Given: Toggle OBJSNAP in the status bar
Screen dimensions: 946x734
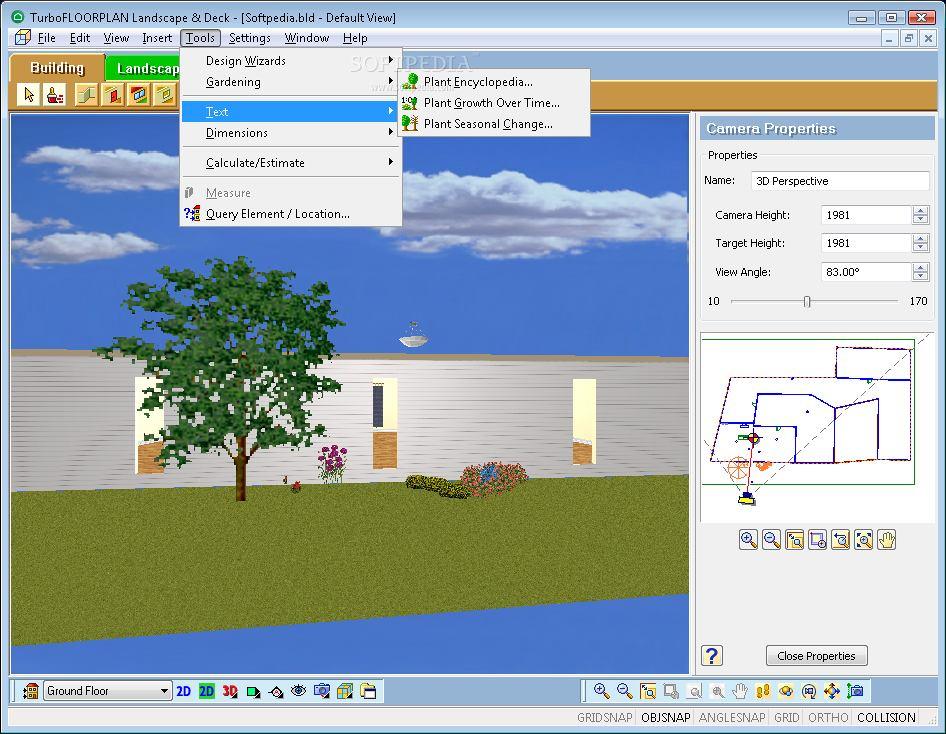Looking at the screenshot, I should [665, 718].
